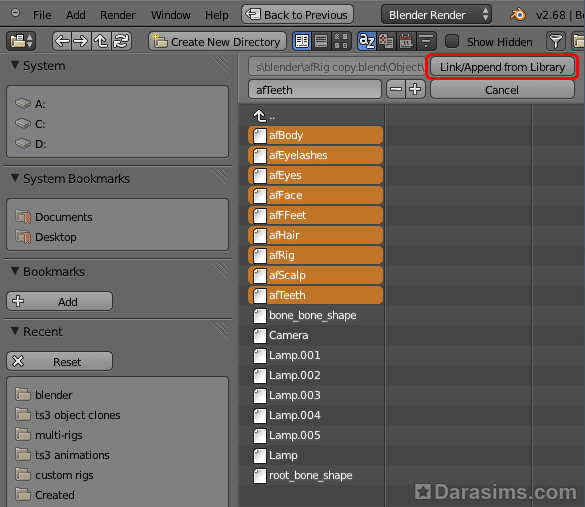The image size is (585, 507).
Task: Click Create New Directory button
Action: tap(218, 41)
